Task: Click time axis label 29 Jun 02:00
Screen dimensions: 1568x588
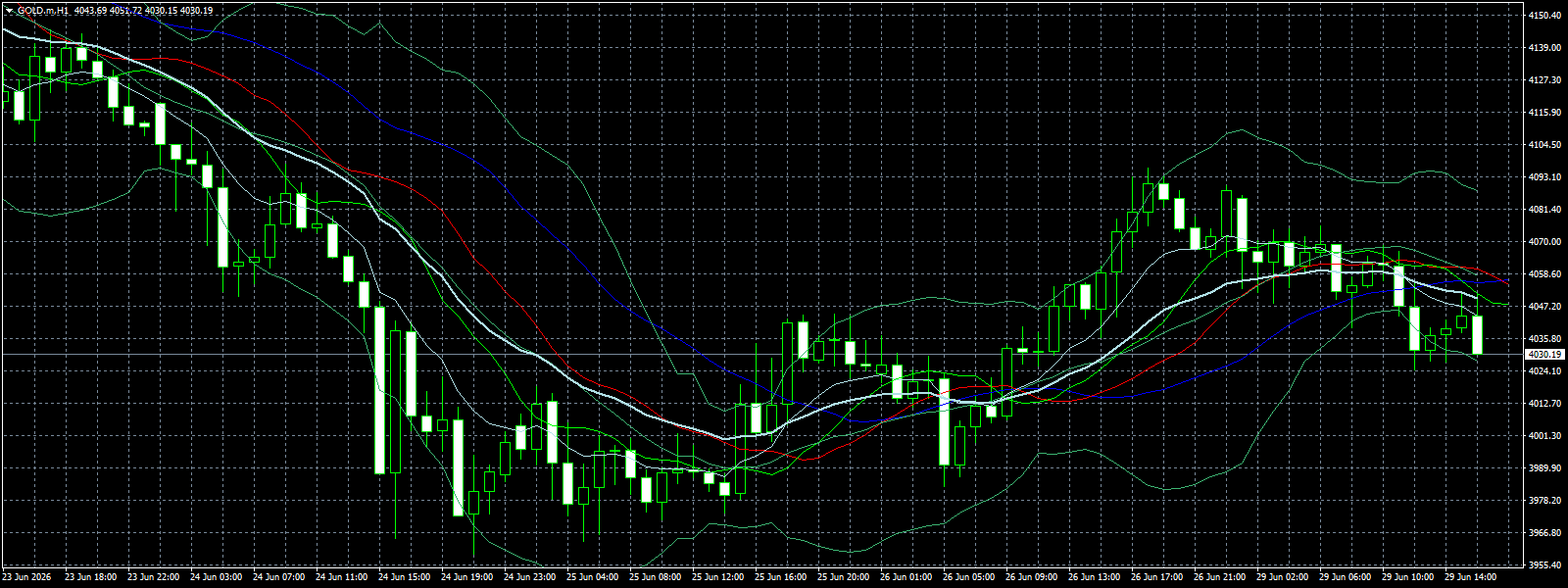Action: [x=1282, y=577]
